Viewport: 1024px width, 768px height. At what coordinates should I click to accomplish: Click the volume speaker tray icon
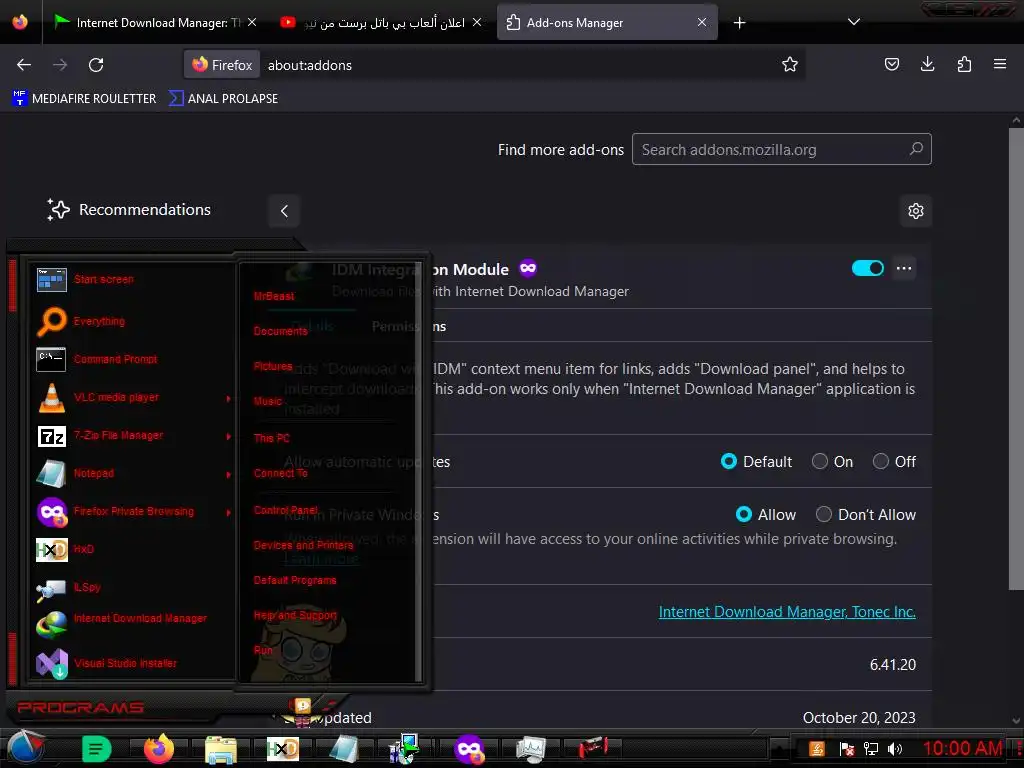(x=895, y=749)
